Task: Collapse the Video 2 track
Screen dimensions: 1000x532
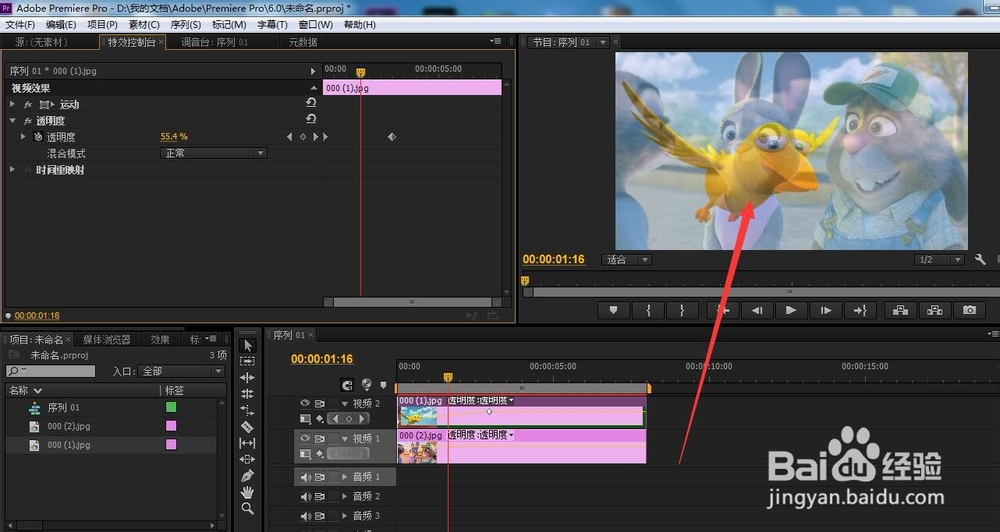Action: (x=345, y=404)
